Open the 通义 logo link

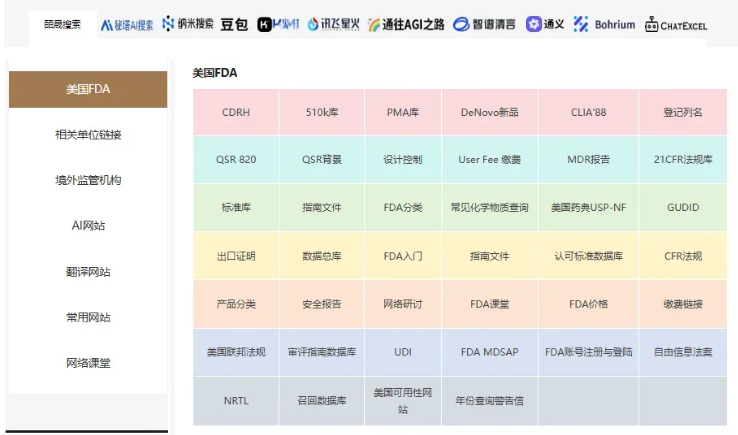[x=545, y=24]
